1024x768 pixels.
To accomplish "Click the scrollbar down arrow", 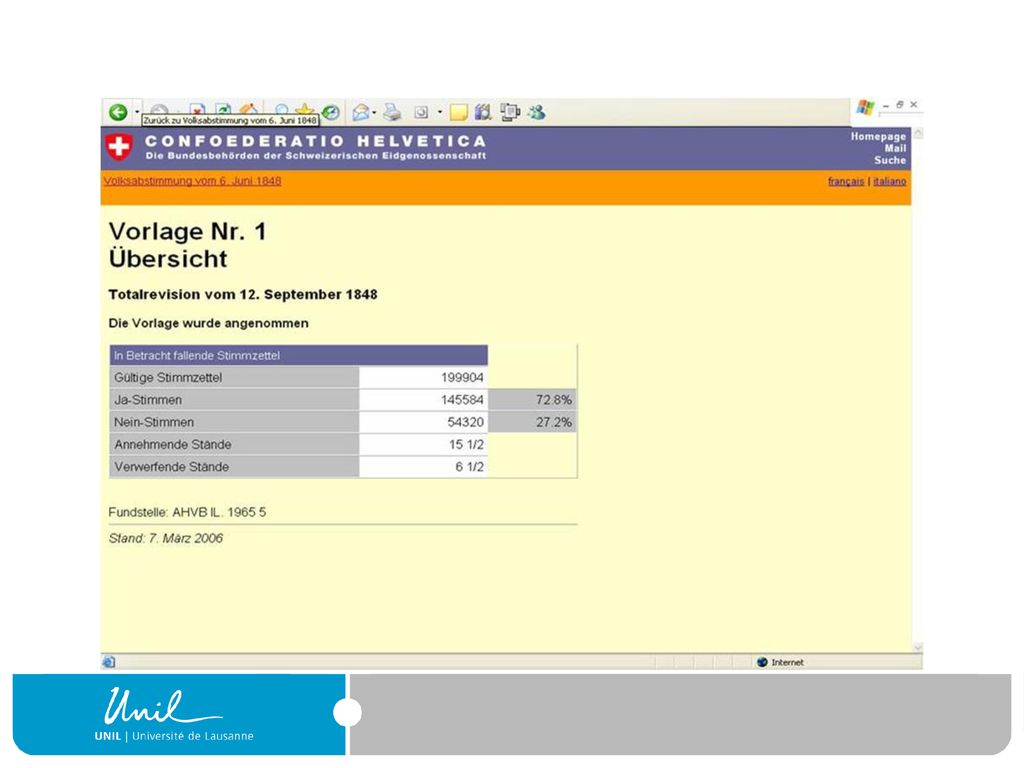I will pos(918,647).
